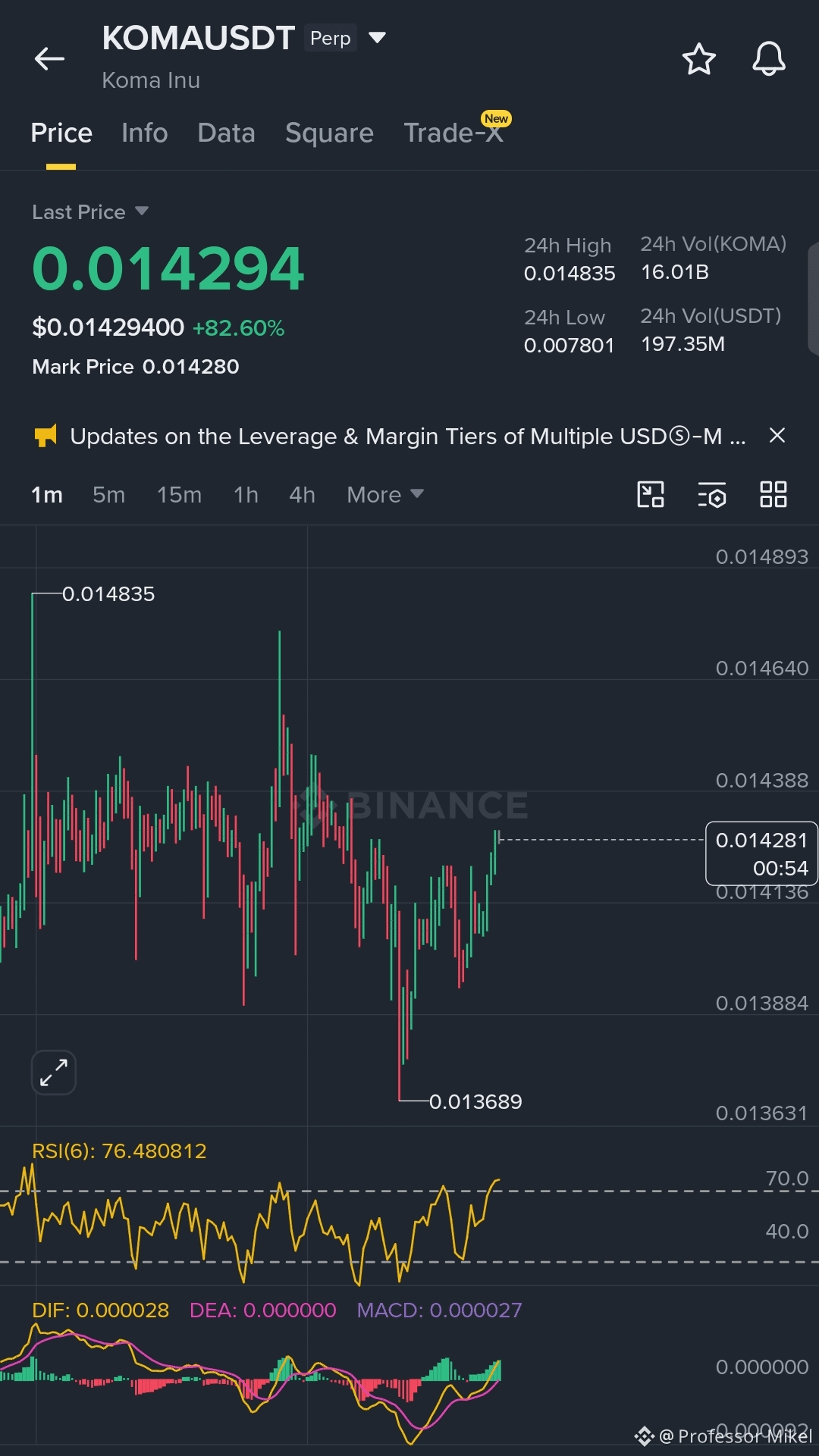Tap the 24h Vol(USDT) value 197.35M
Image resolution: width=819 pixels, height=1456 pixels.
(682, 344)
